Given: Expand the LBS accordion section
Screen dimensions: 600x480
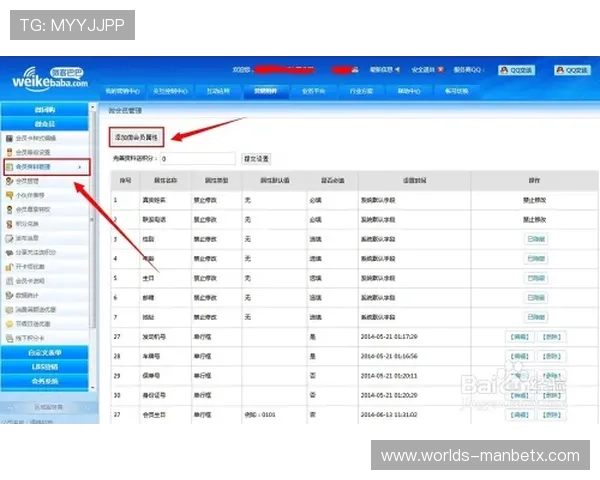Looking at the screenshot, I should click(x=45, y=367).
